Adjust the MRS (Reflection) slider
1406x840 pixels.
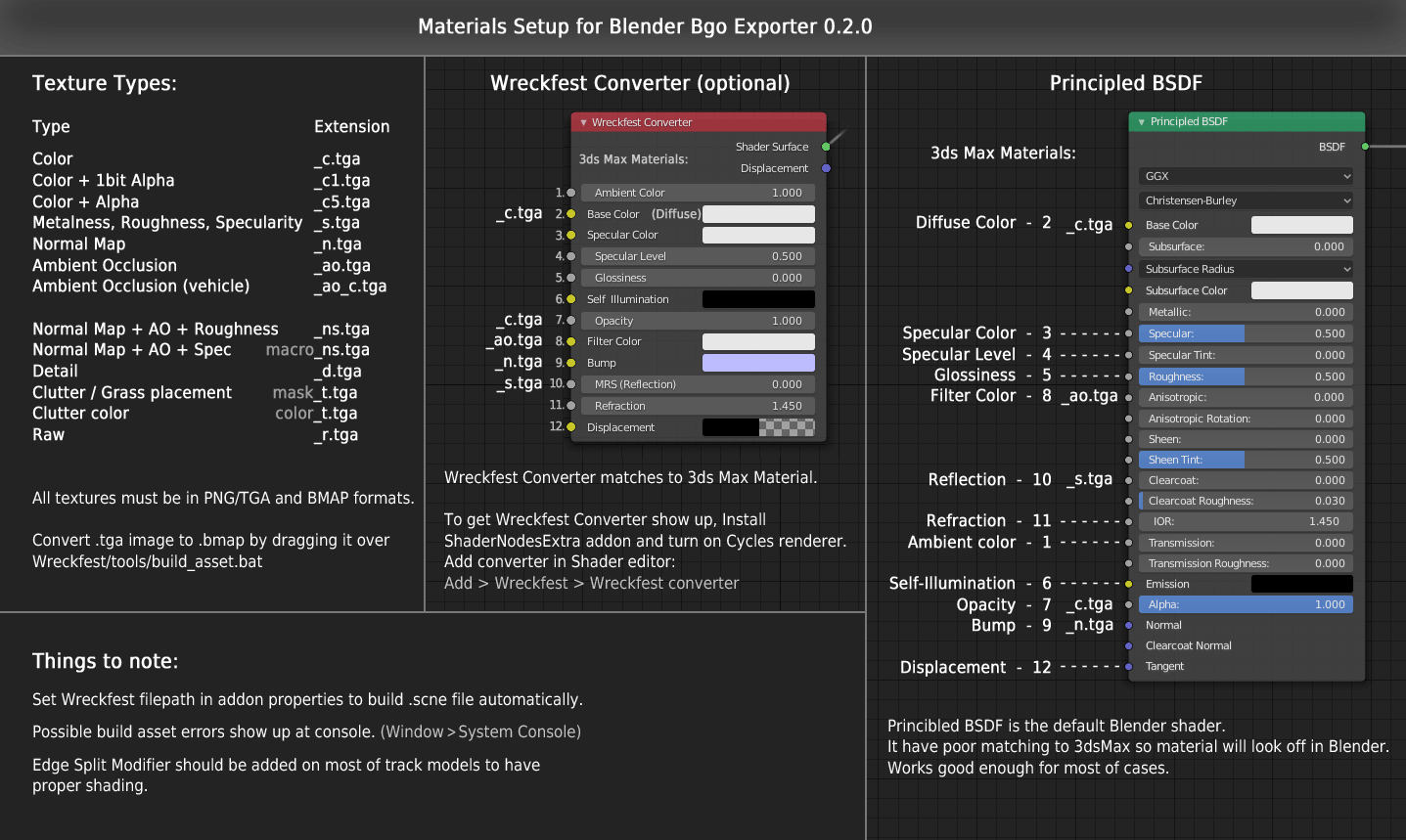point(698,384)
